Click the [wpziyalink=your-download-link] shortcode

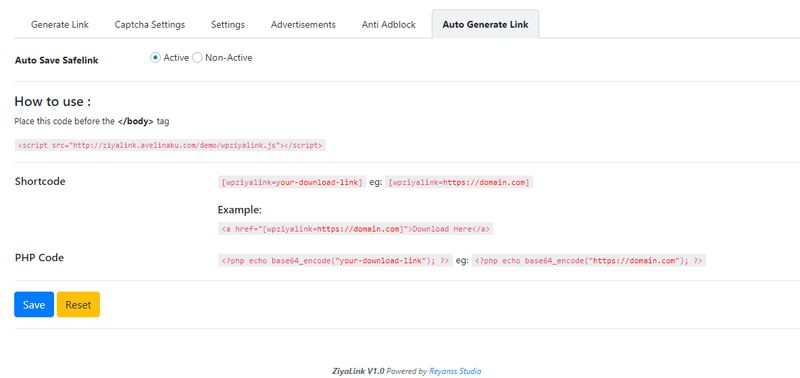coord(291,182)
